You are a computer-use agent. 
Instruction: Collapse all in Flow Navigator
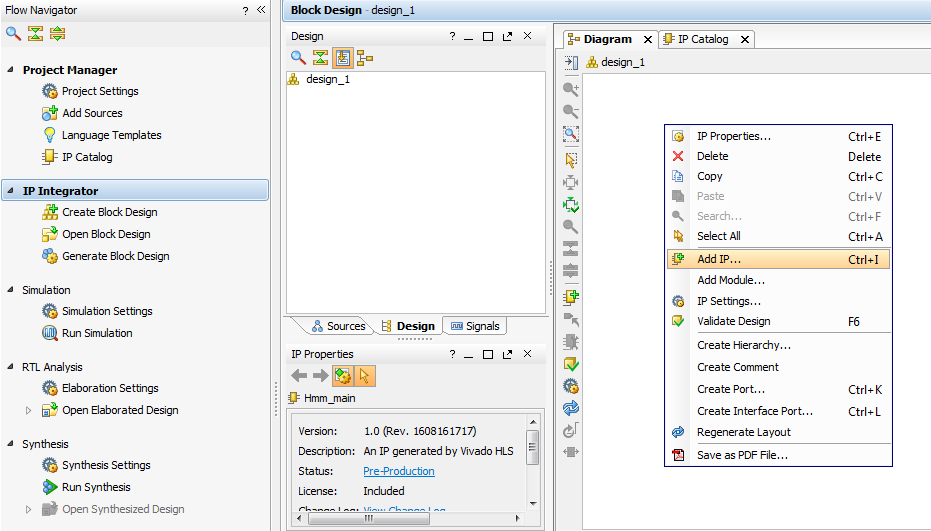36,33
